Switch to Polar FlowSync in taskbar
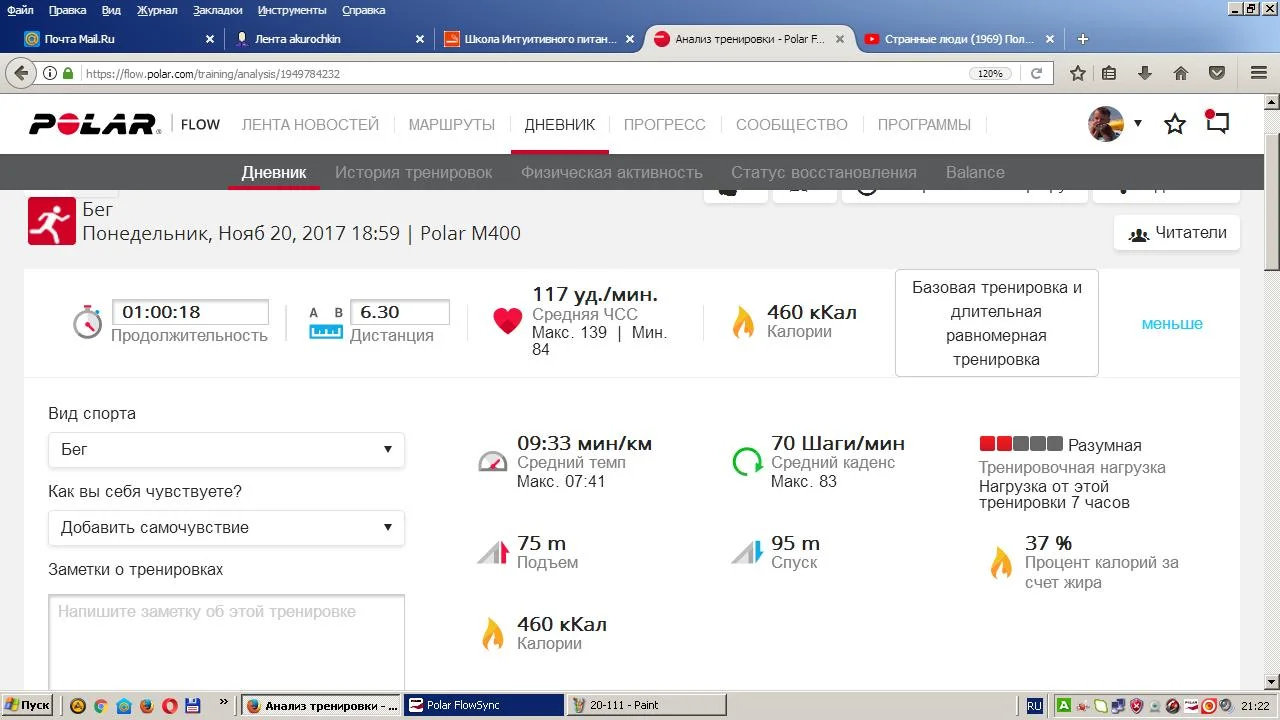This screenshot has width=1280, height=720. click(485, 705)
